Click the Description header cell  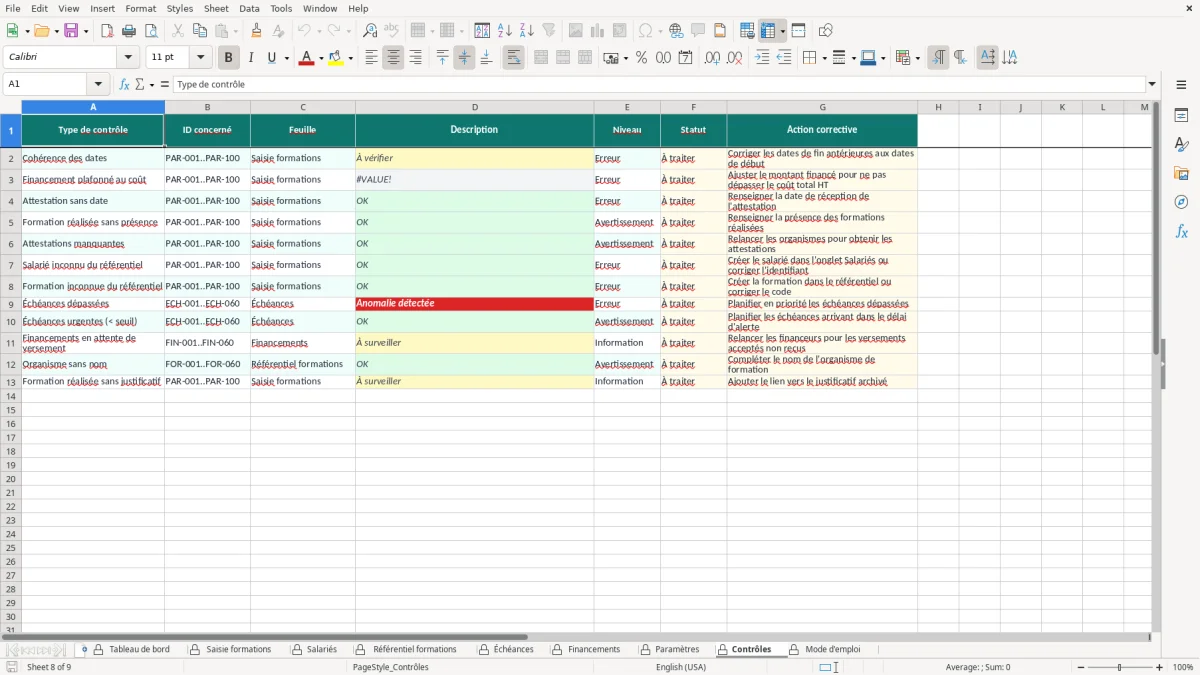pyautogui.click(x=474, y=130)
